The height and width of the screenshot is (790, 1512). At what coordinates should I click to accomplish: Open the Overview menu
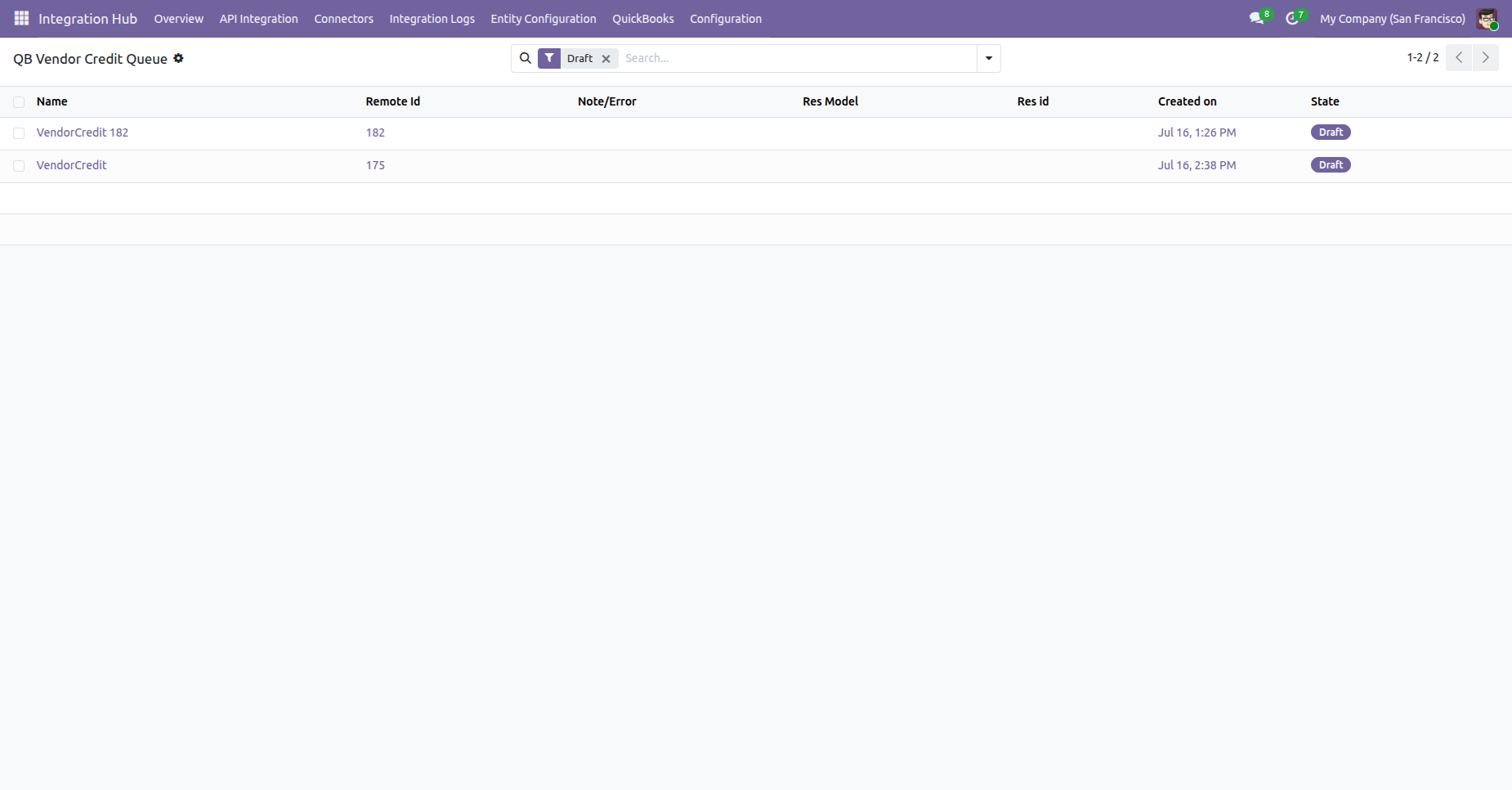coord(179,19)
